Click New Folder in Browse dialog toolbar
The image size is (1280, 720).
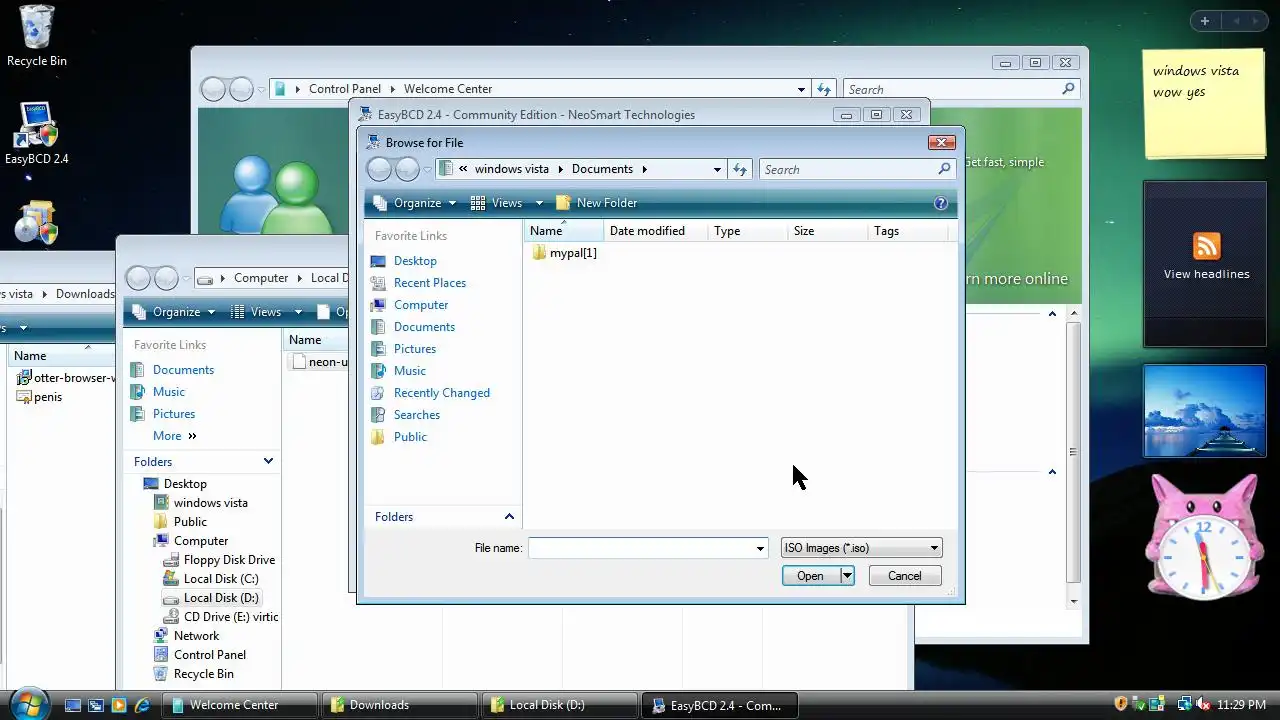596,203
